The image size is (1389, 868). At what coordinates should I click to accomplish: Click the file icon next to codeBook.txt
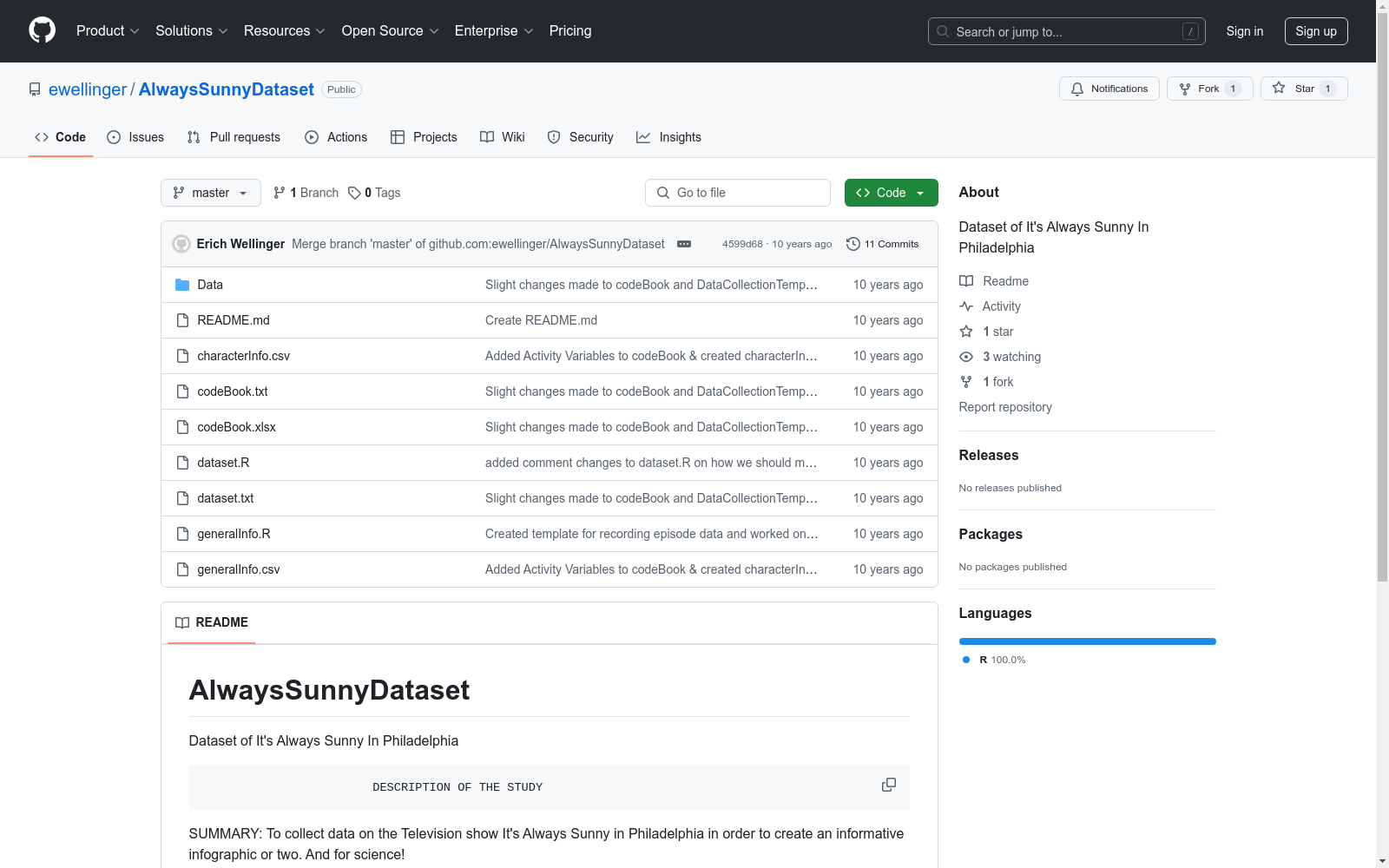click(182, 391)
